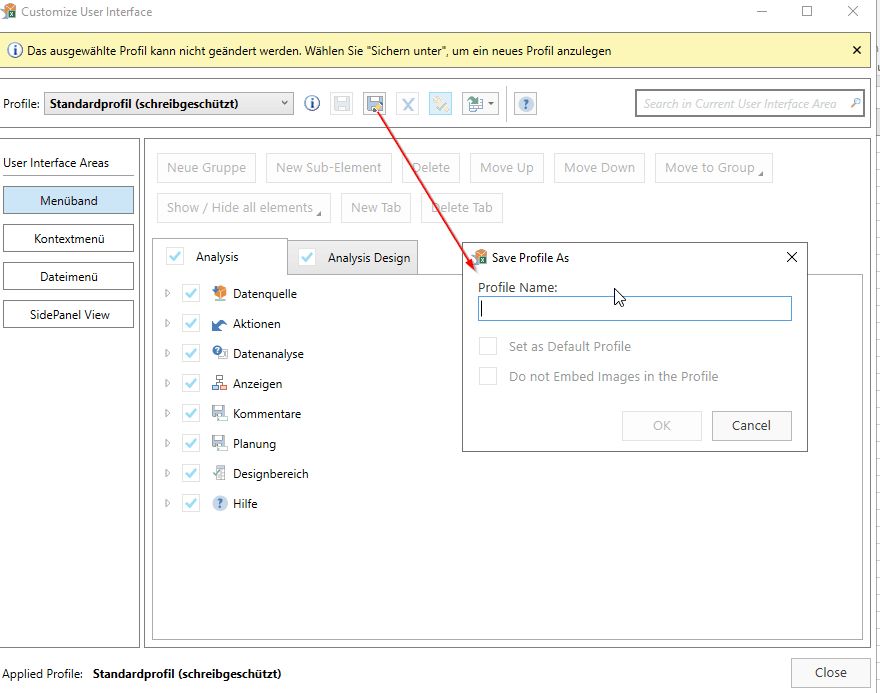Select the Kontextmenü interface area

coord(68,238)
